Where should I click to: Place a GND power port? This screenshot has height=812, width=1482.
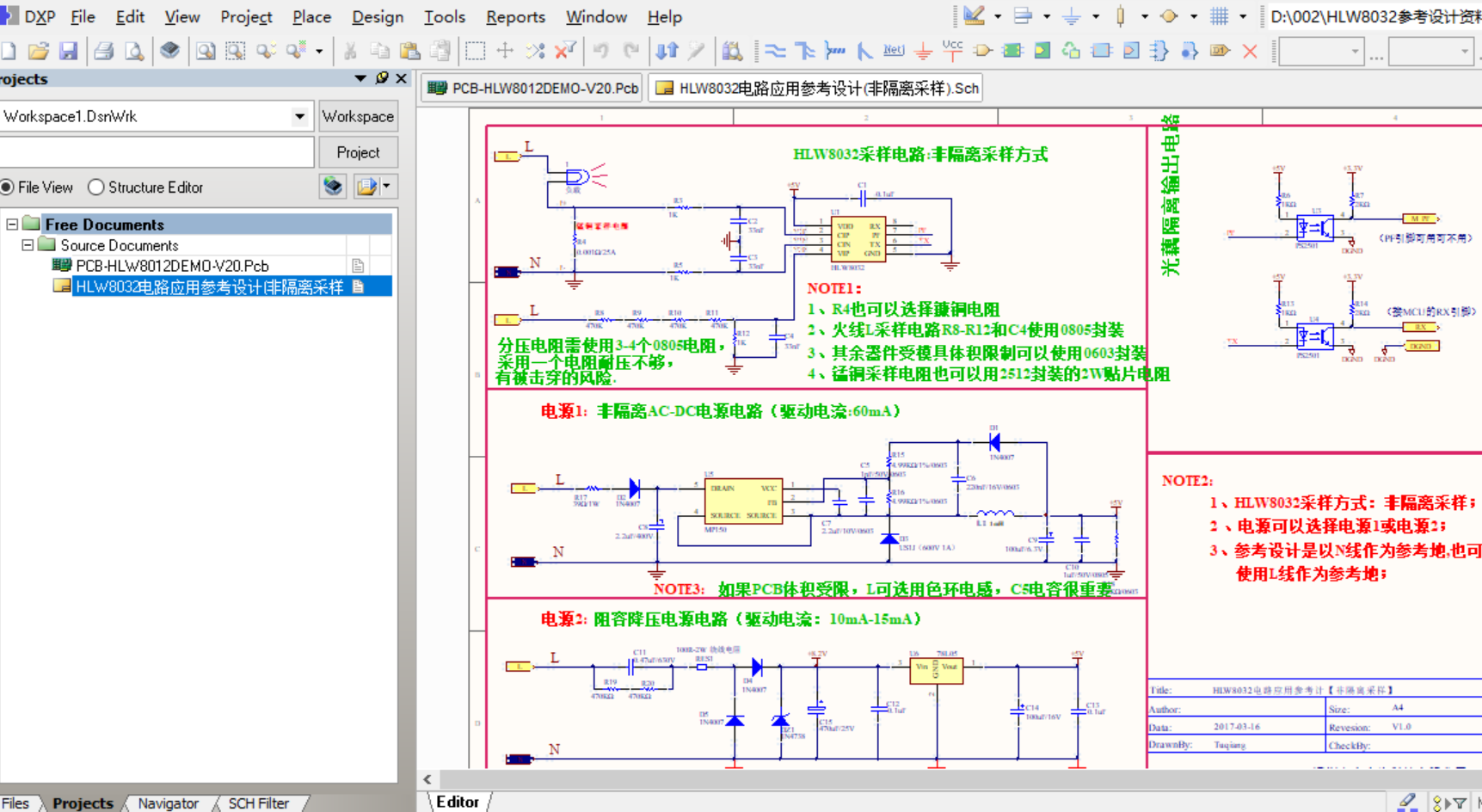[x=924, y=51]
